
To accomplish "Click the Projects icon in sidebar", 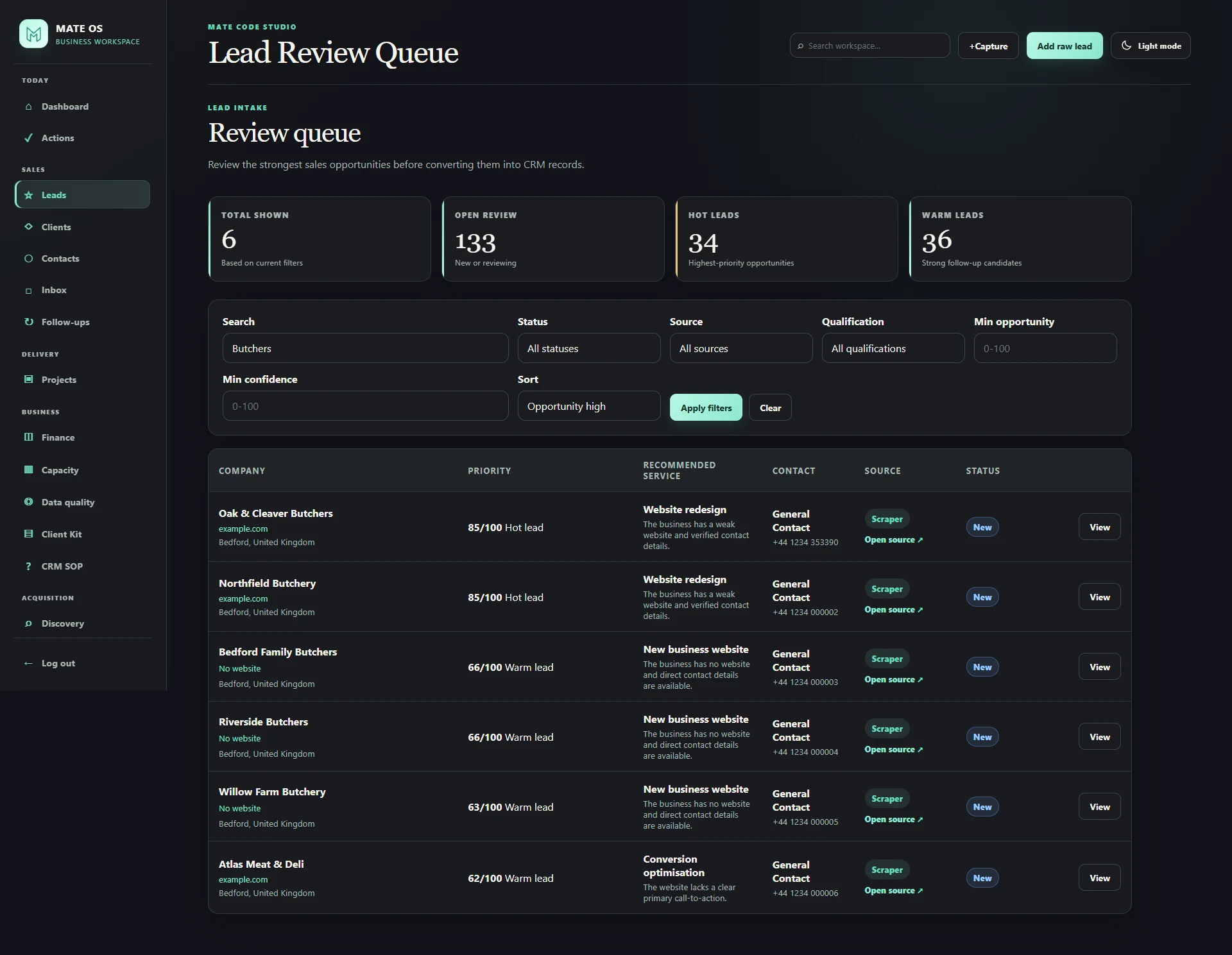I will (x=28, y=379).
